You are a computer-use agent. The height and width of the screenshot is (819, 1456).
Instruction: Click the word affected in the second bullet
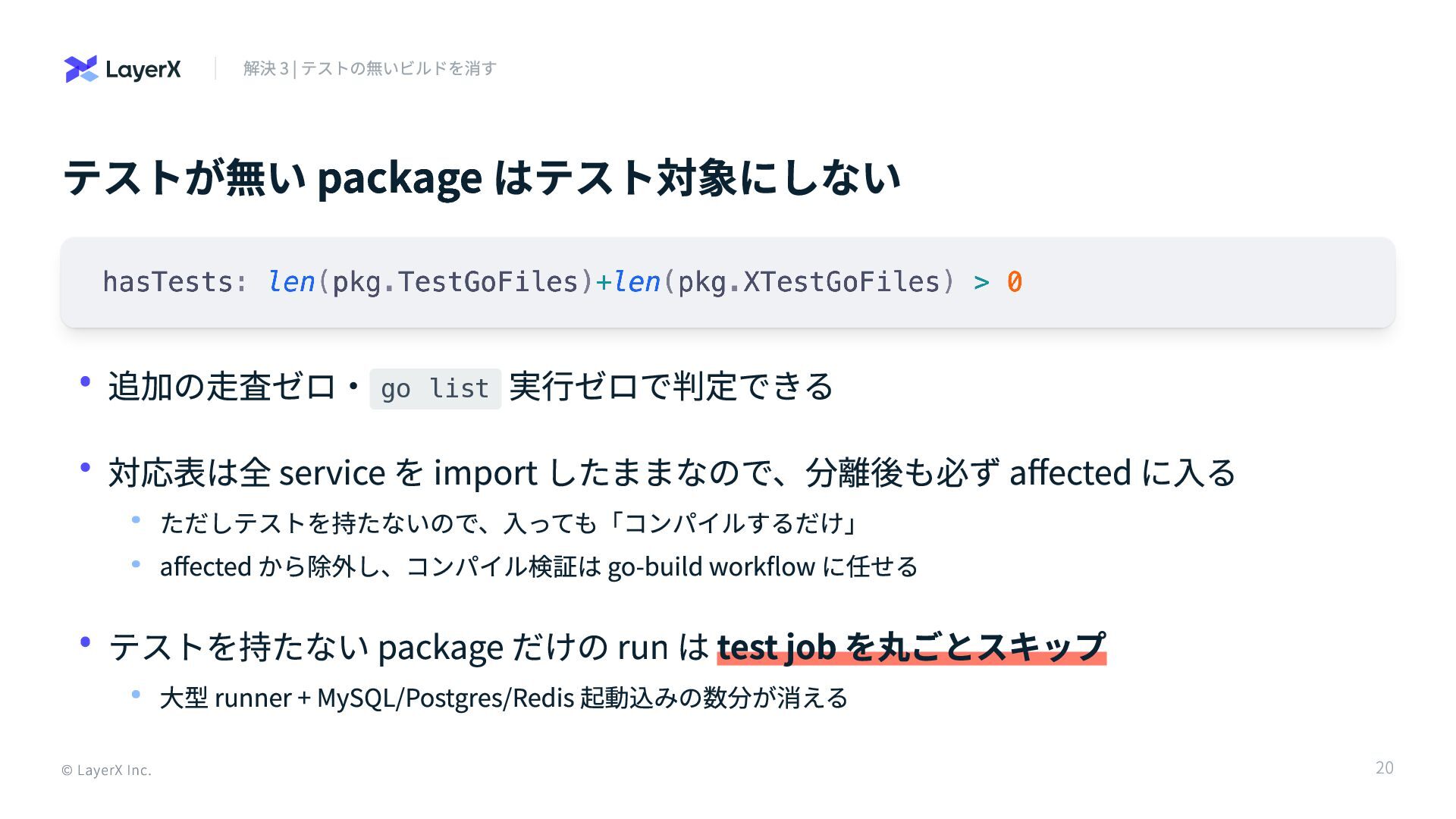[x=1070, y=472]
